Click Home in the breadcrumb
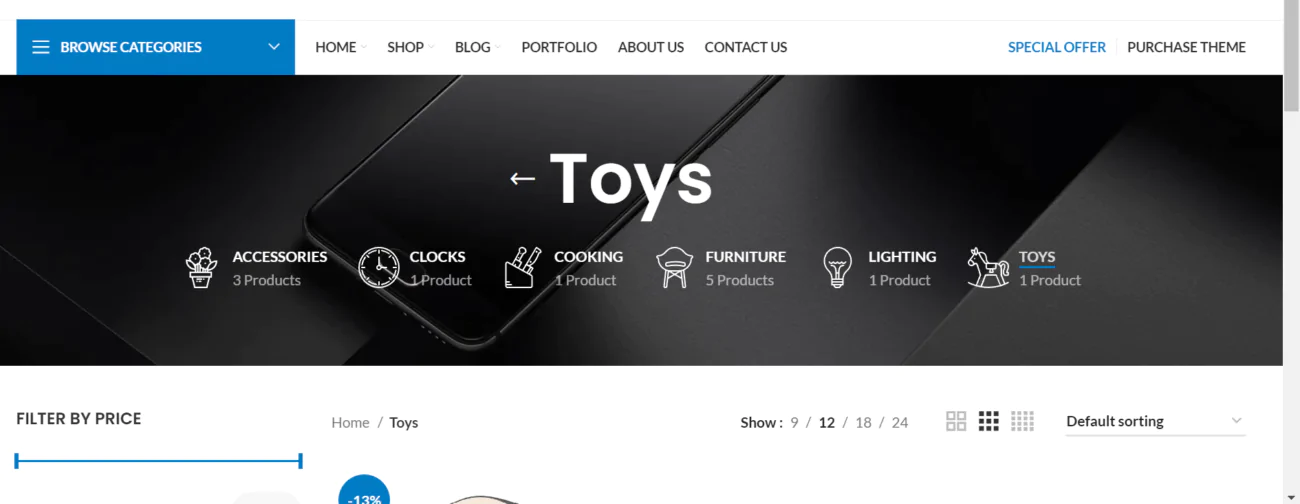1300x504 pixels. (350, 422)
